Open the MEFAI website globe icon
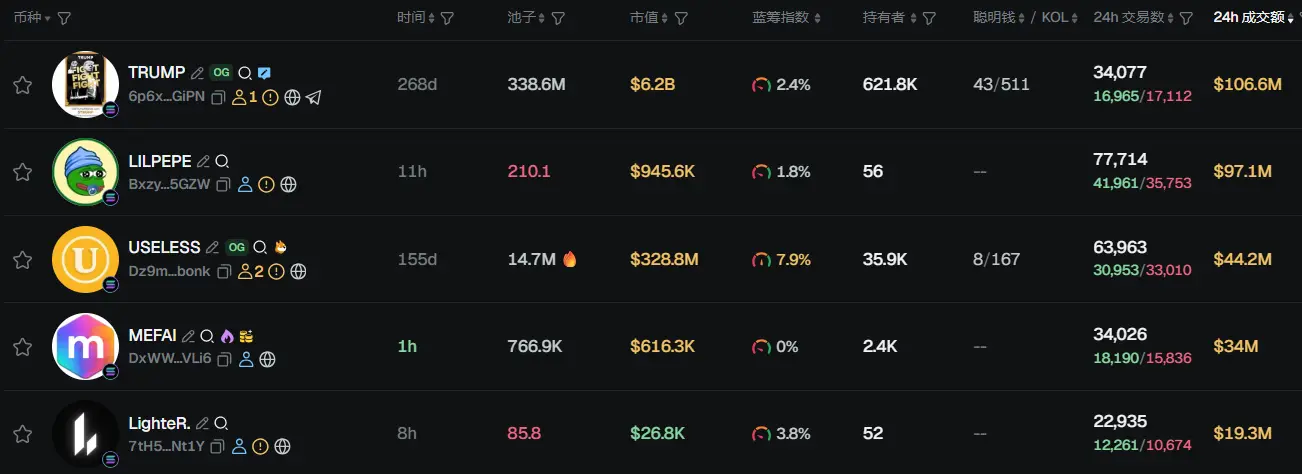The height and width of the screenshot is (474, 1302). coord(267,359)
